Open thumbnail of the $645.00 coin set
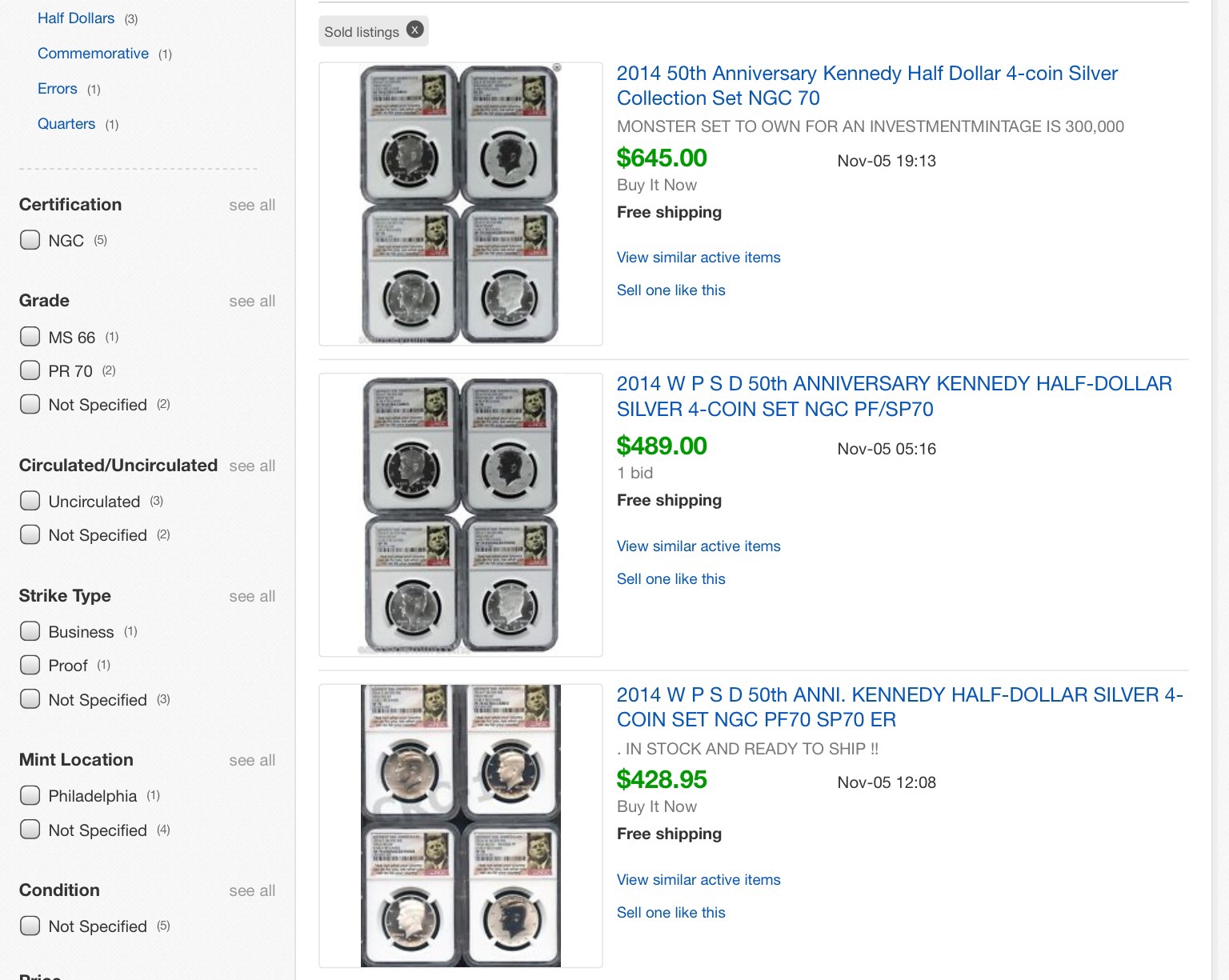1229x980 pixels. [460, 204]
